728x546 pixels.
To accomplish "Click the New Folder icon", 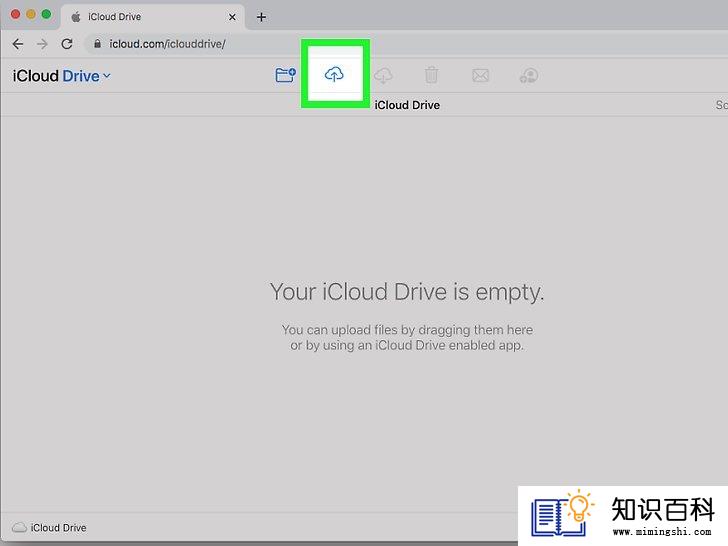I will tap(285, 75).
